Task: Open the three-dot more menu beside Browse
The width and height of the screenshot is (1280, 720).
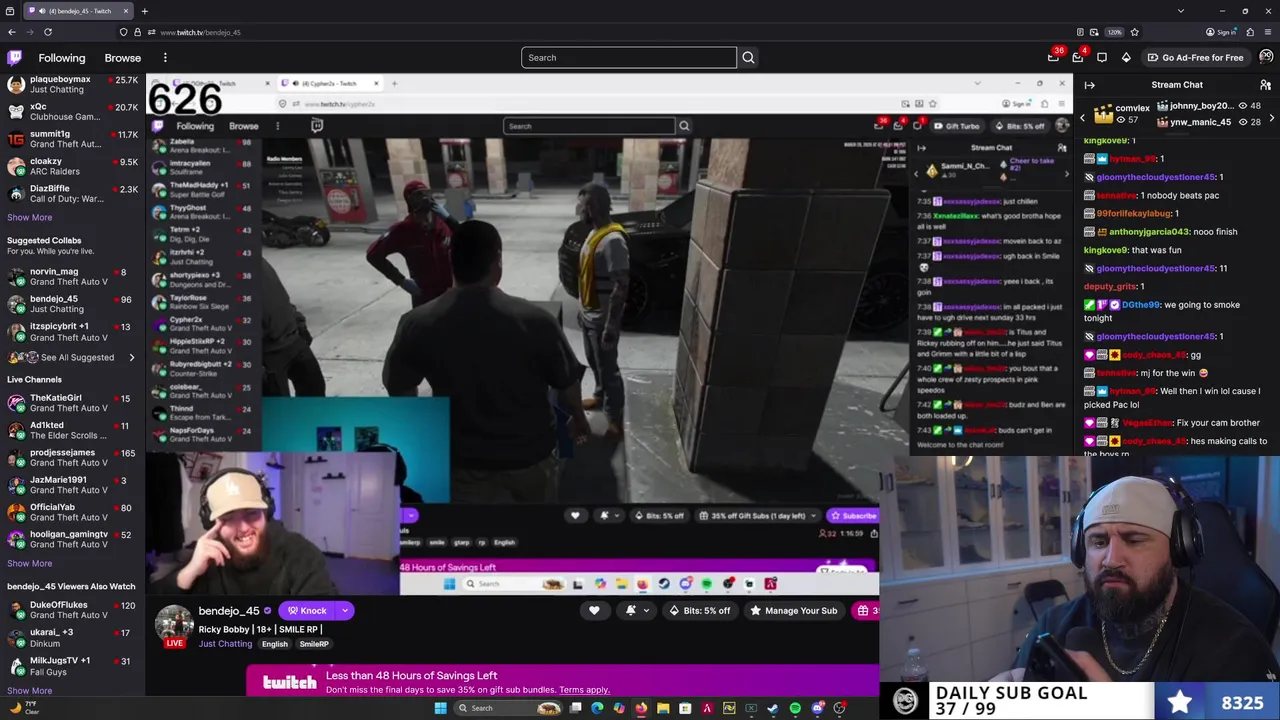Action: (x=165, y=58)
